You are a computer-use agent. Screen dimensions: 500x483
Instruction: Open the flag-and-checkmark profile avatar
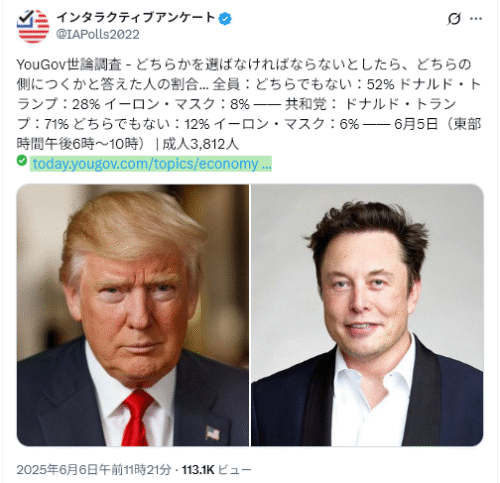coord(33,26)
